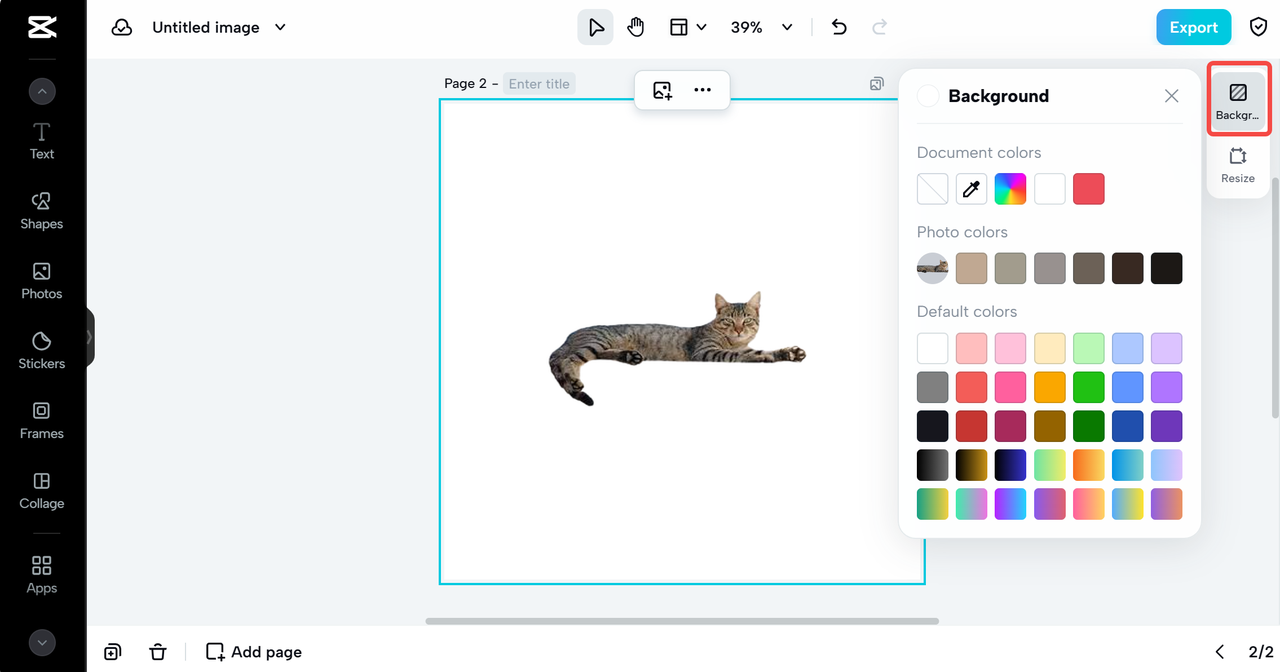Open the rainbow custom color picker
This screenshot has width=1280, height=672.
pos(1010,189)
